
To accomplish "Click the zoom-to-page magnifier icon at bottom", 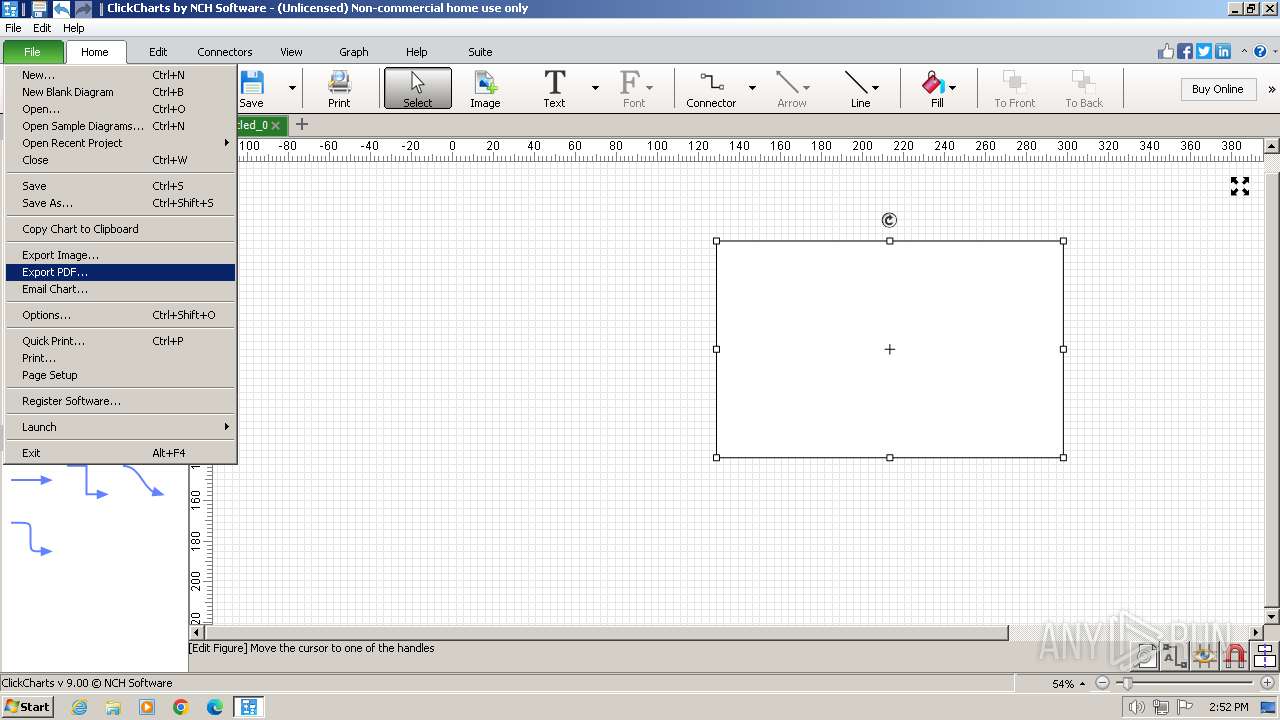I will point(1146,656).
